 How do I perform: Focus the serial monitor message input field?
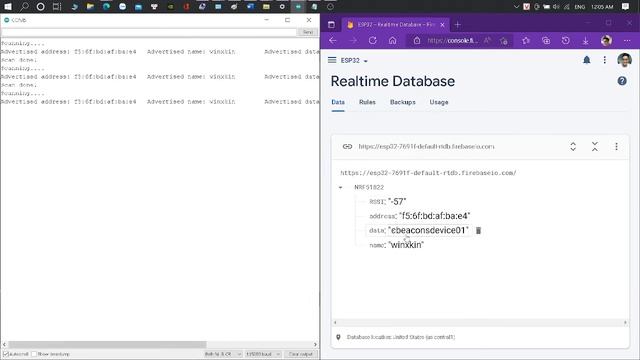click(x=149, y=32)
